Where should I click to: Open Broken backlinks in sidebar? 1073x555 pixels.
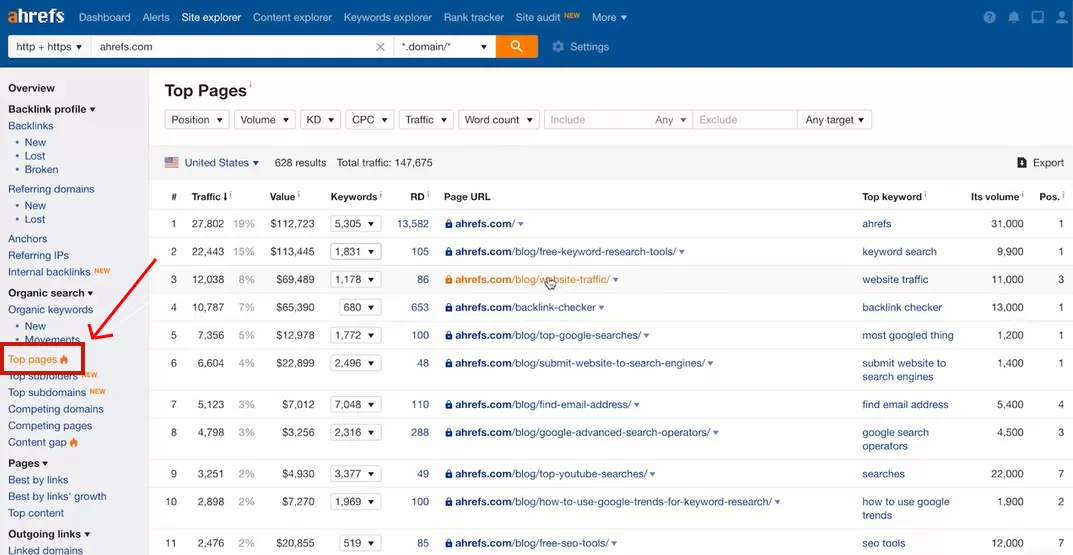(42, 170)
